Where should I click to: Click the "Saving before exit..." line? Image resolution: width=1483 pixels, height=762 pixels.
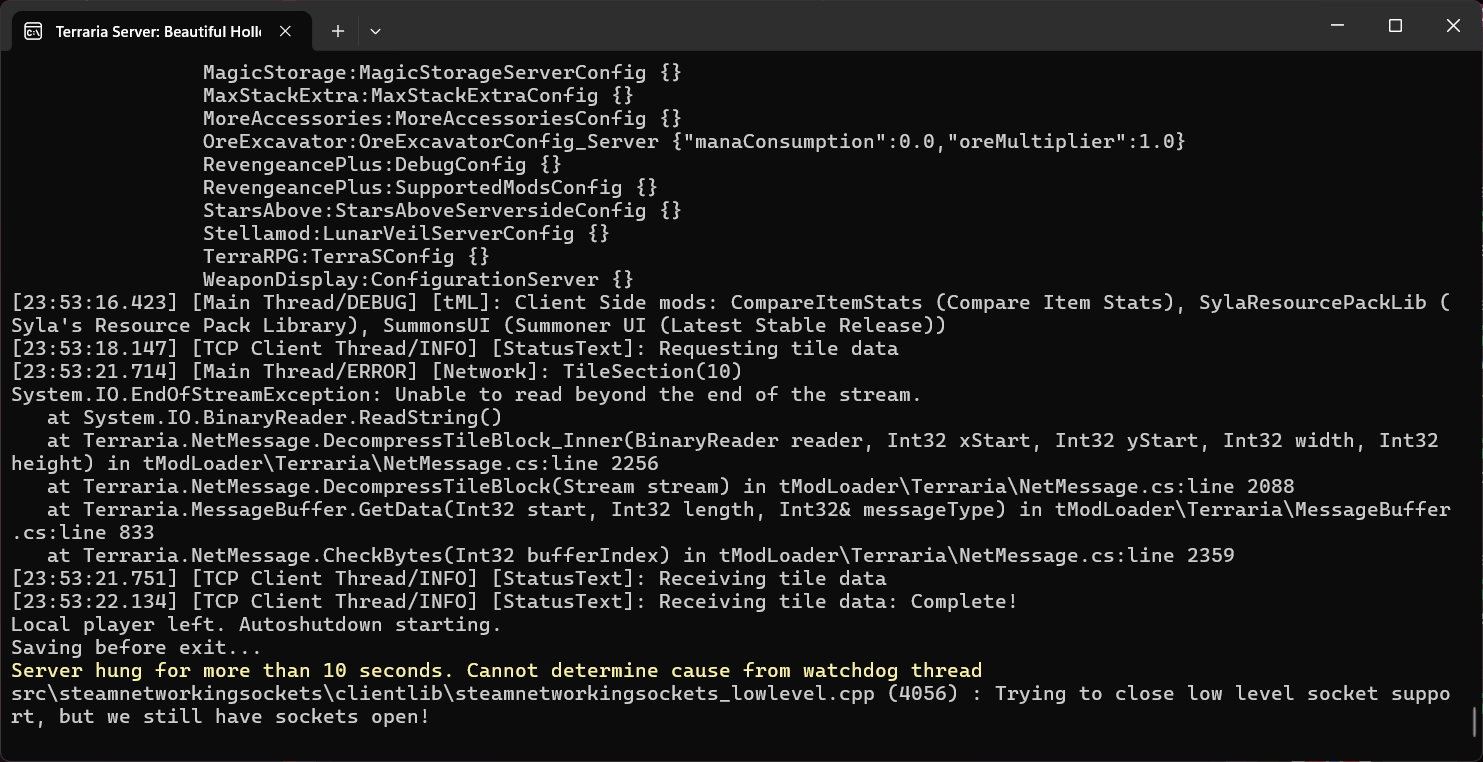[136, 647]
